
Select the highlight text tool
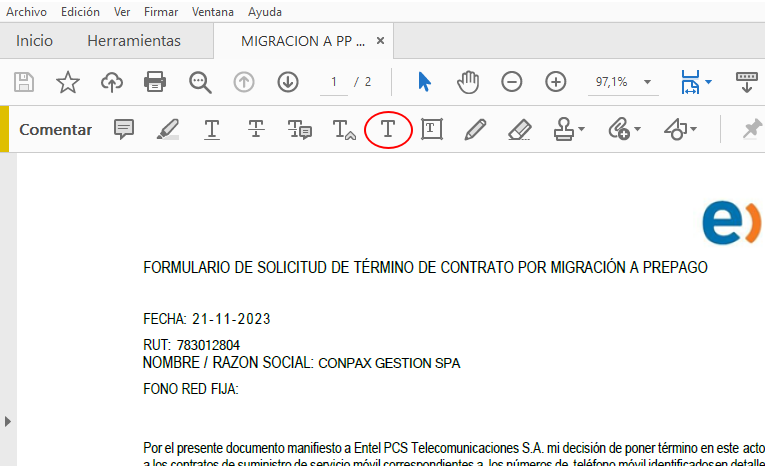click(167, 130)
